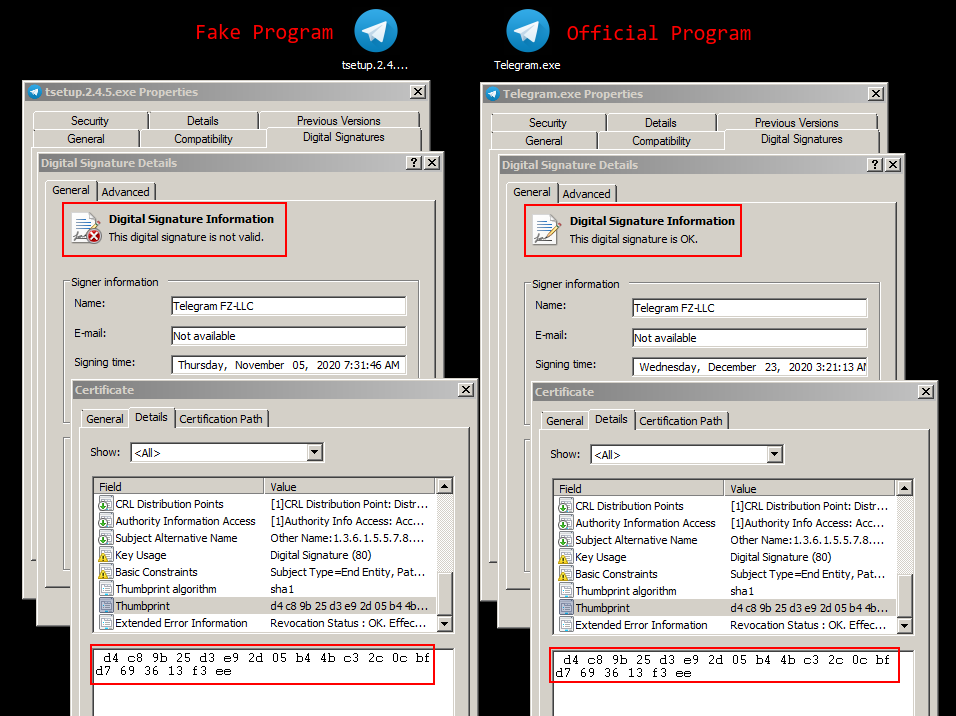Click the valid signature icon in right window

coord(546,230)
